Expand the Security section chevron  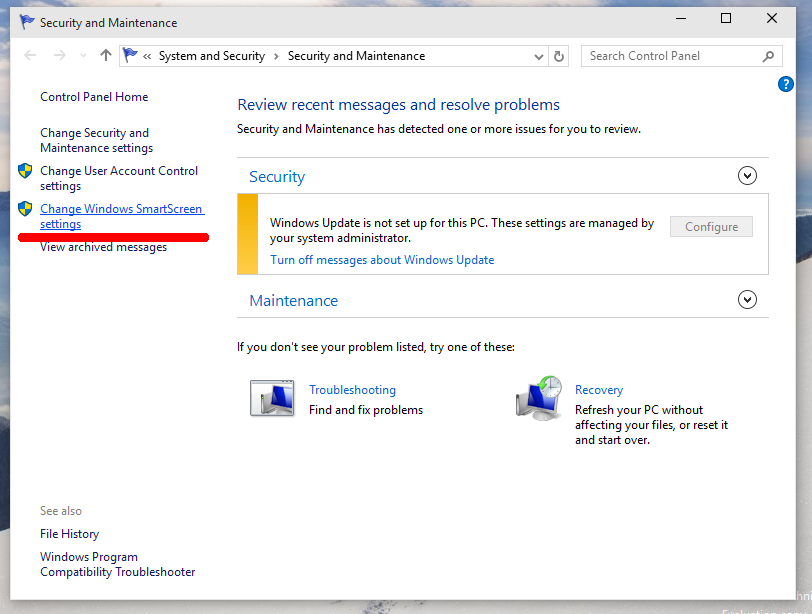click(x=747, y=176)
